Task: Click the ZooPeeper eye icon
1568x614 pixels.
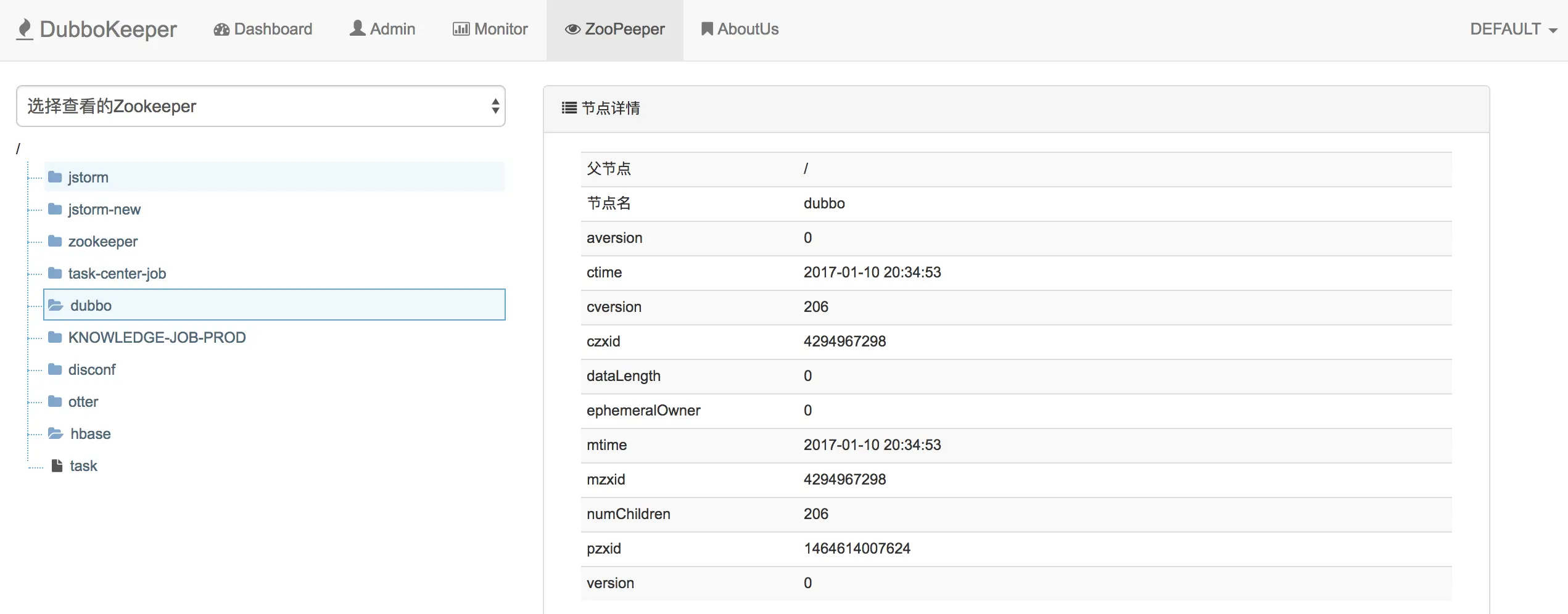Action: (572, 29)
